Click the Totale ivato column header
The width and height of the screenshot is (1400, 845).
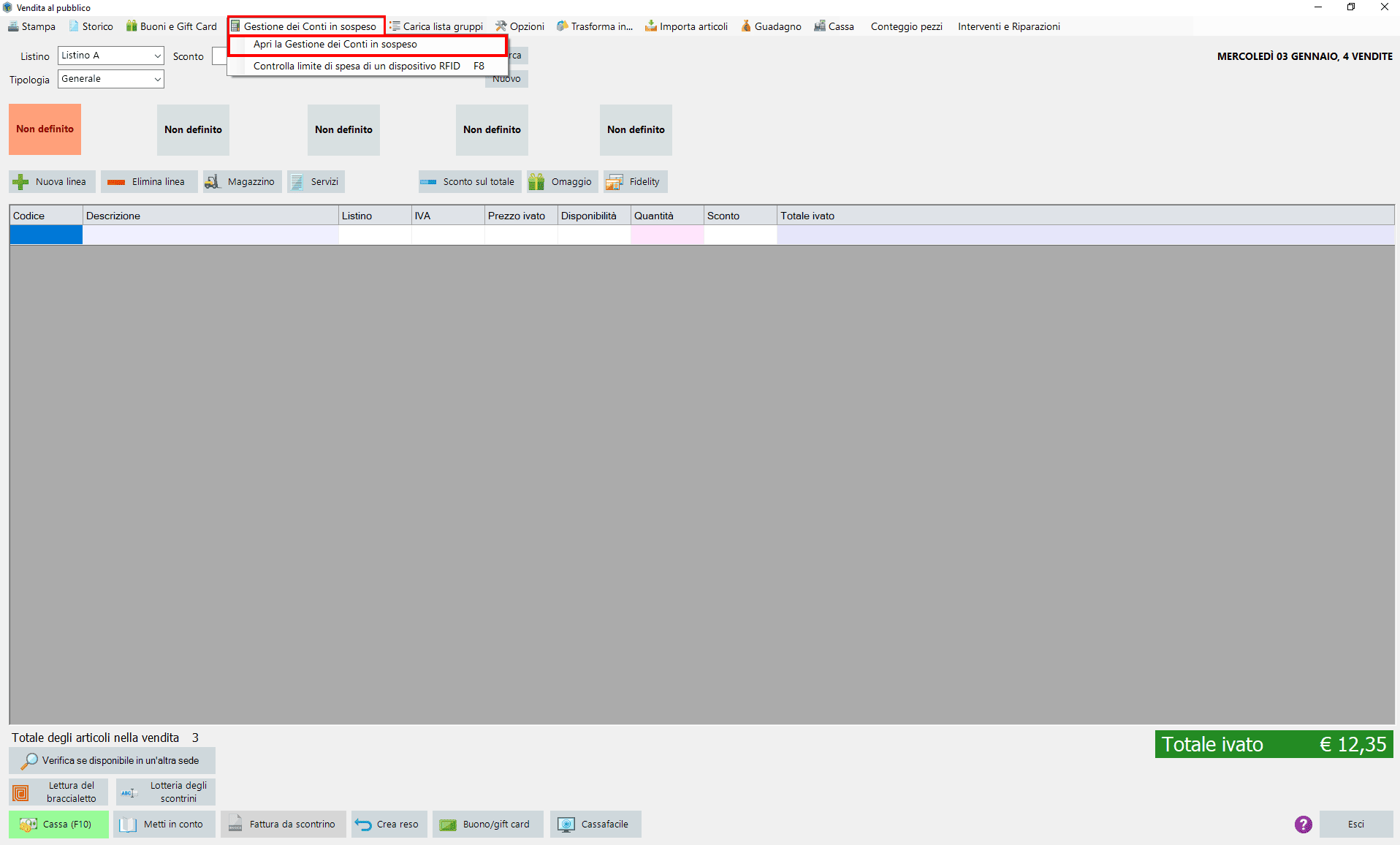1085,216
